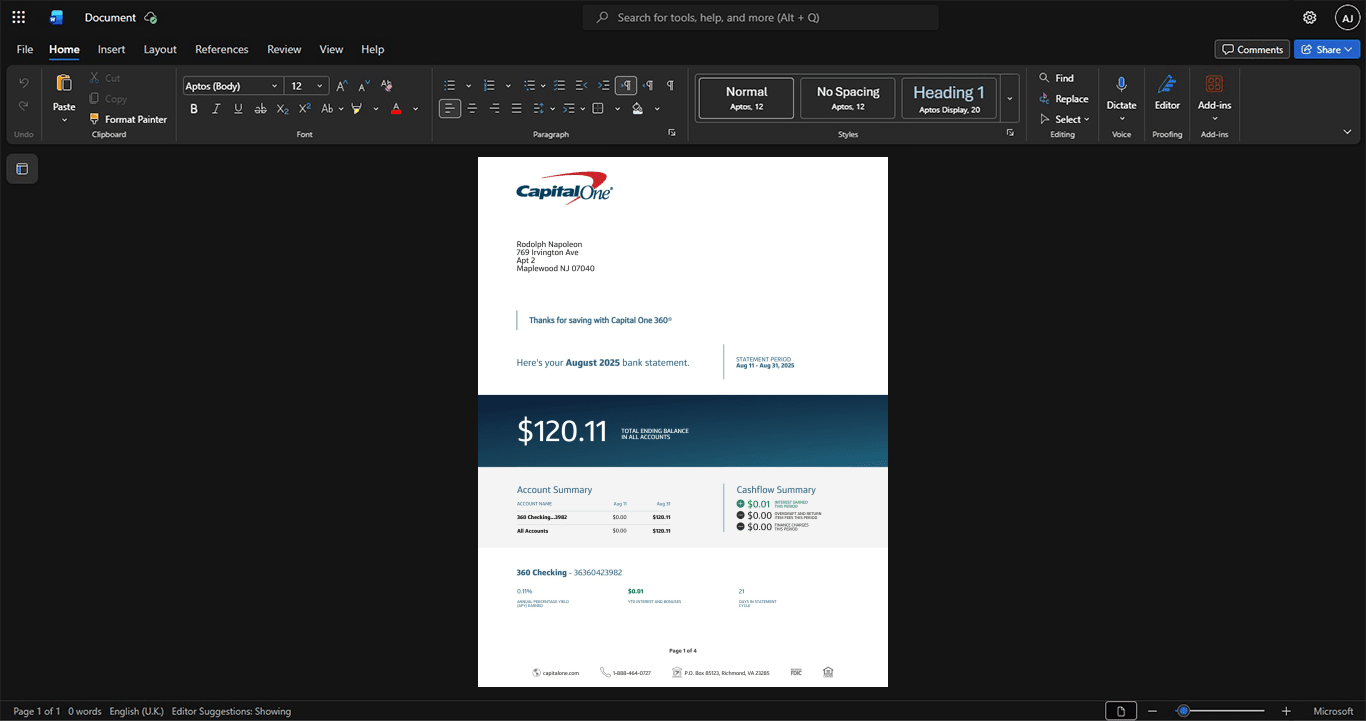Open the app launcher grid

[18, 17]
